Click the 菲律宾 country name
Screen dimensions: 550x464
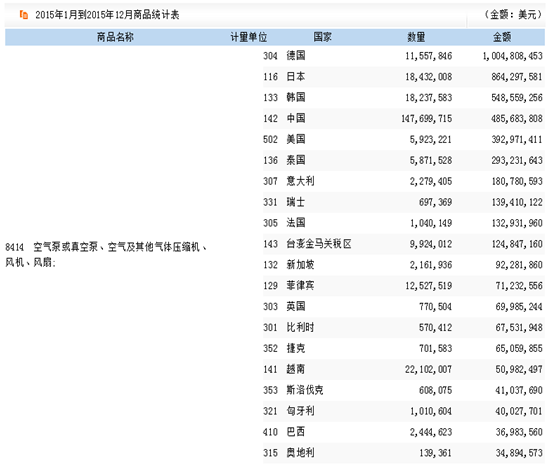click(300, 285)
